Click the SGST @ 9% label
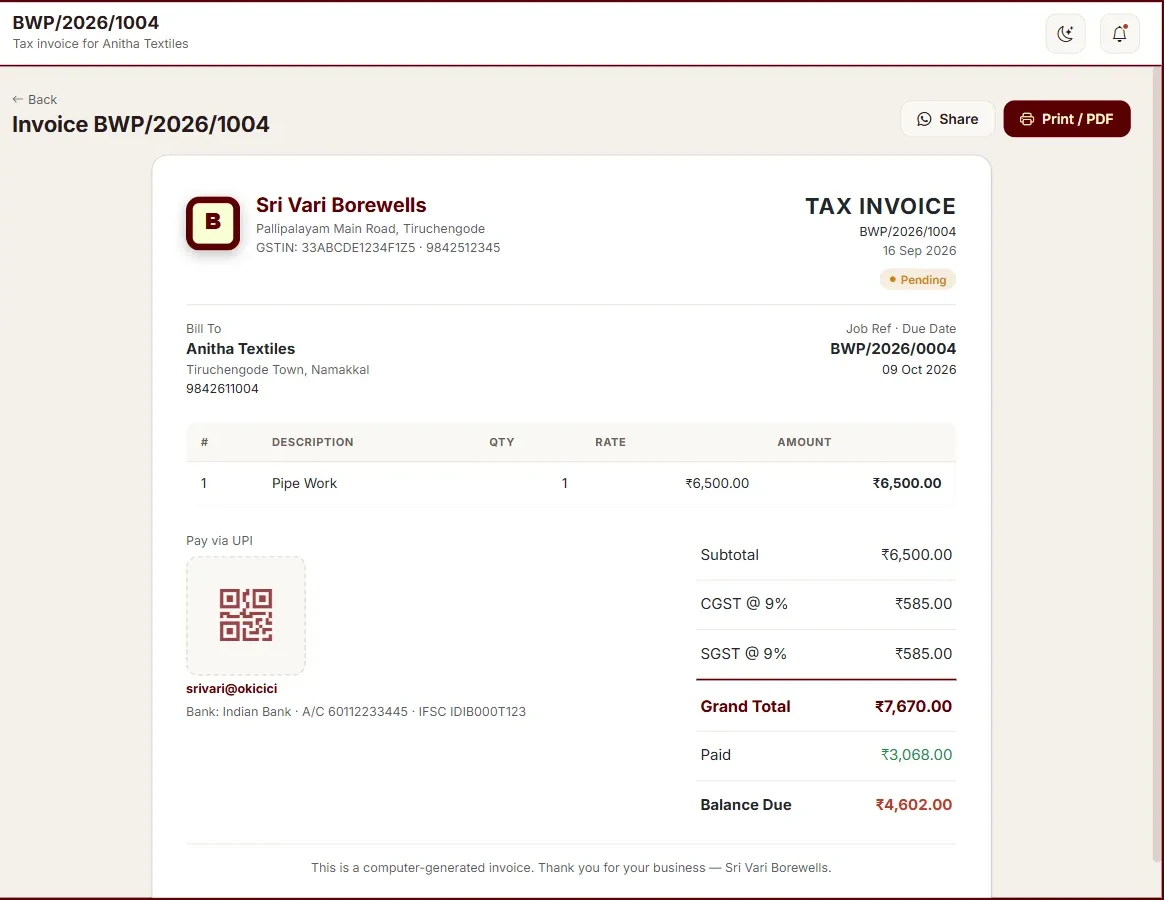This screenshot has width=1164, height=900. point(743,653)
